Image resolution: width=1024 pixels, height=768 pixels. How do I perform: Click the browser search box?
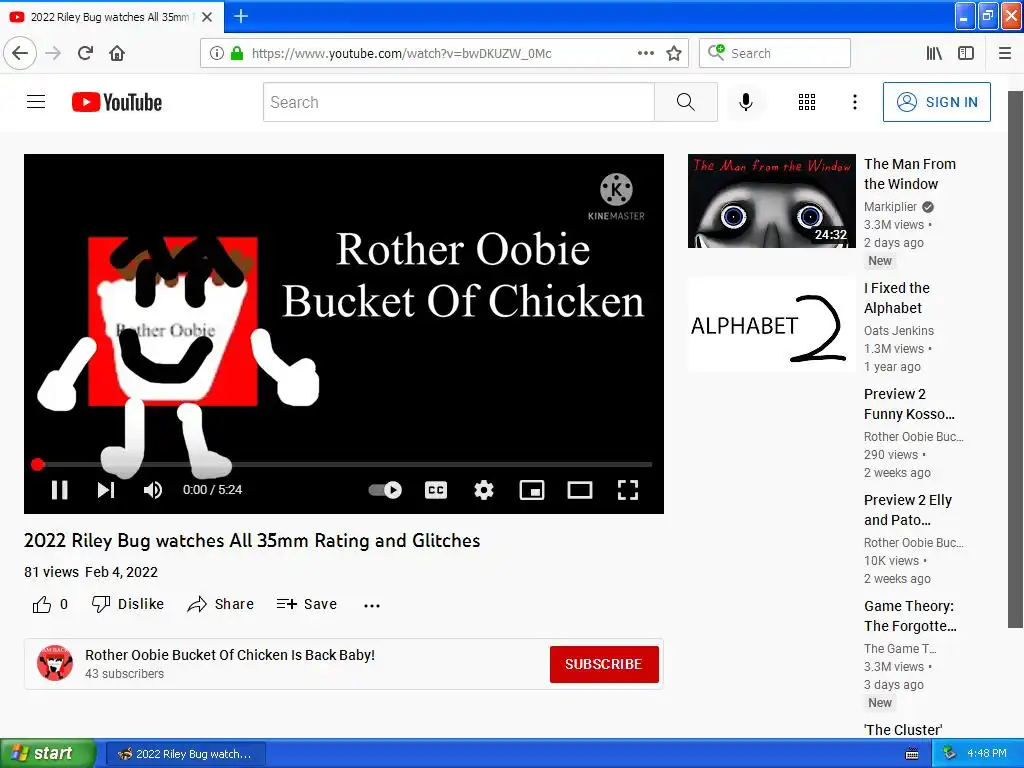click(775, 53)
